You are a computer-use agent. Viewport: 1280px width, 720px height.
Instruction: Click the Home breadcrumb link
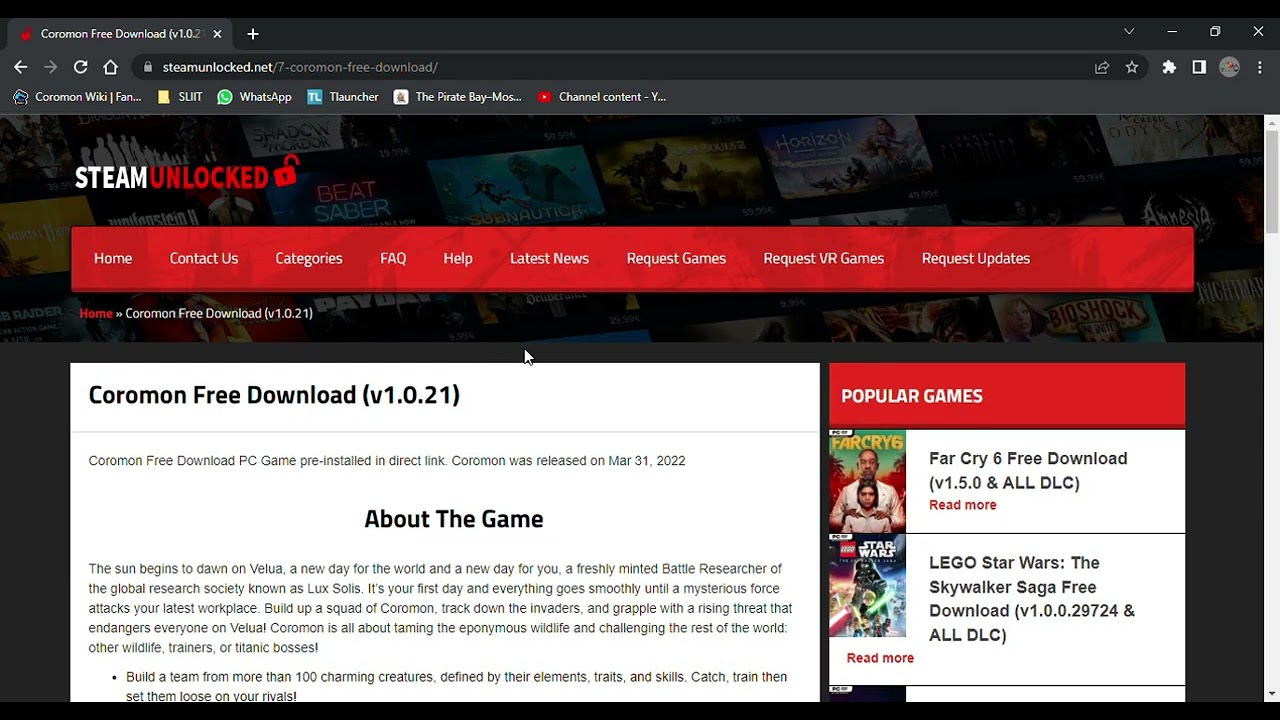click(x=96, y=313)
